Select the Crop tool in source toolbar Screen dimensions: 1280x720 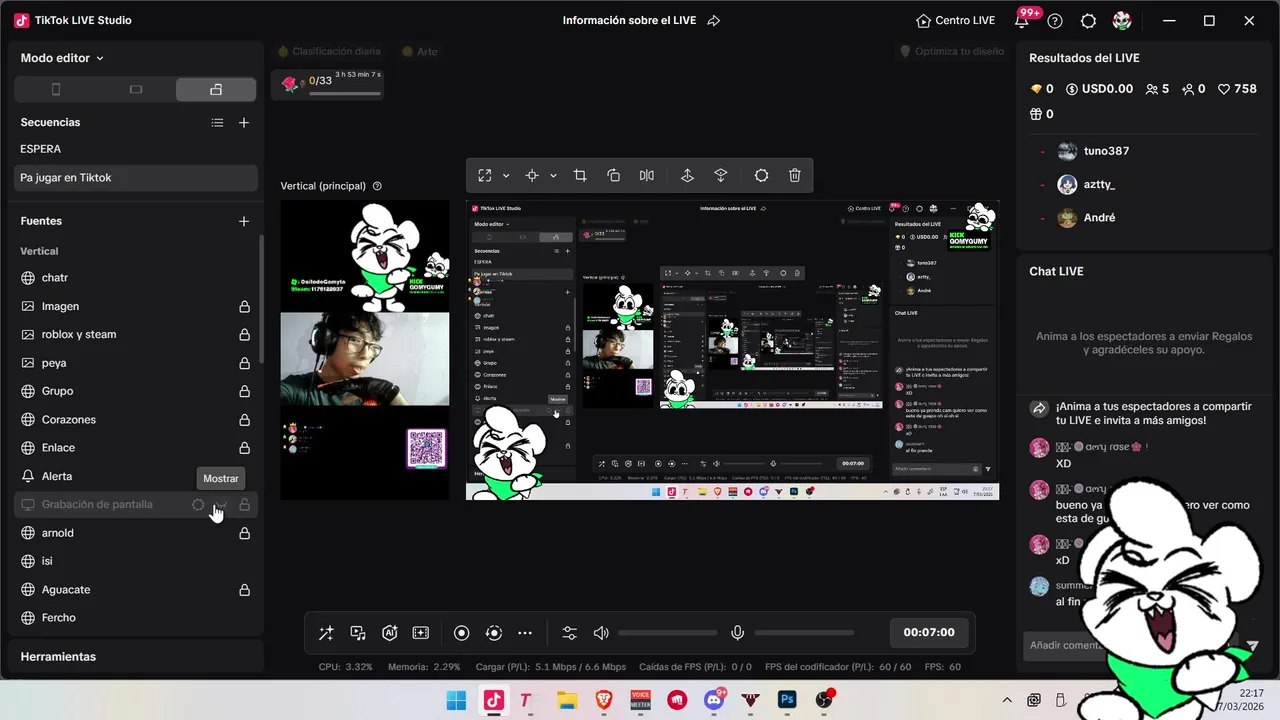580,175
